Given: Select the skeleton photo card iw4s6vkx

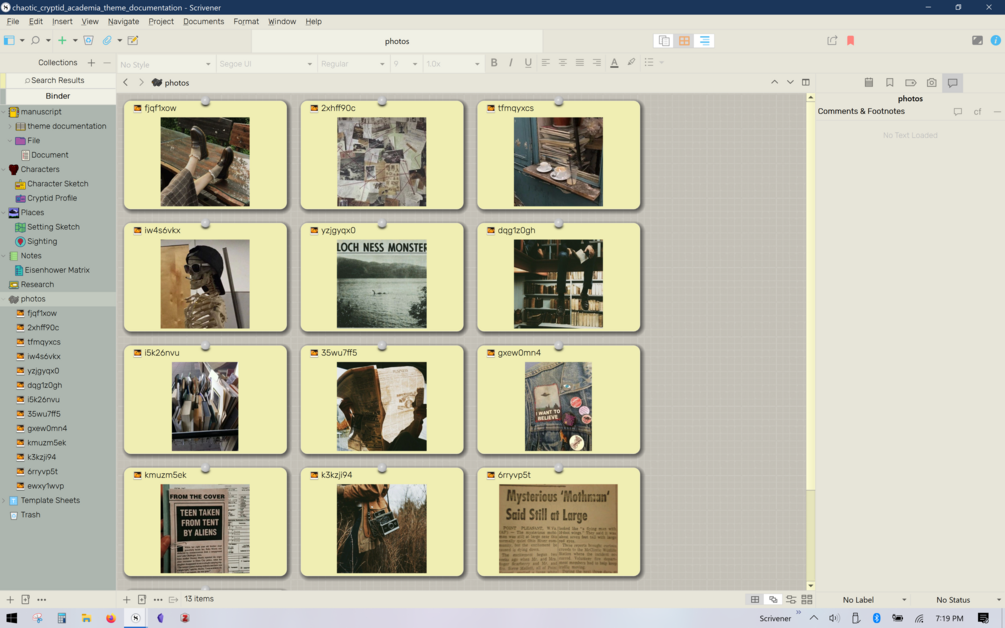Looking at the screenshot, I should click(x=205, y=277).
